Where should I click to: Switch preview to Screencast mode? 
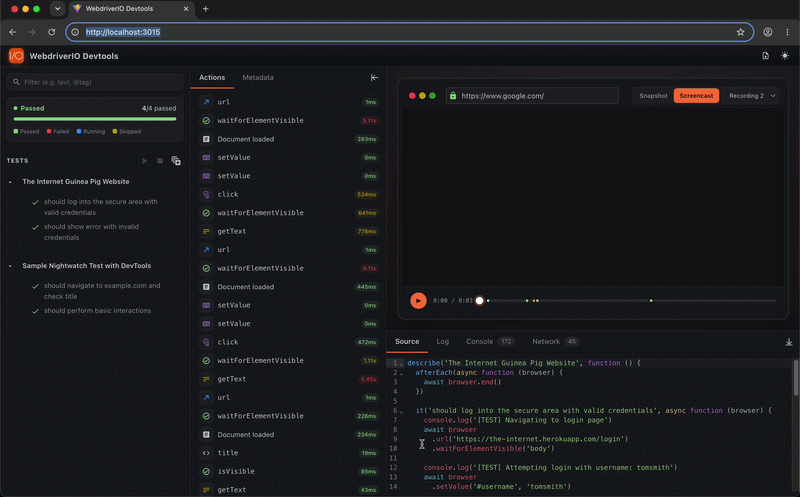pos(696,95)
